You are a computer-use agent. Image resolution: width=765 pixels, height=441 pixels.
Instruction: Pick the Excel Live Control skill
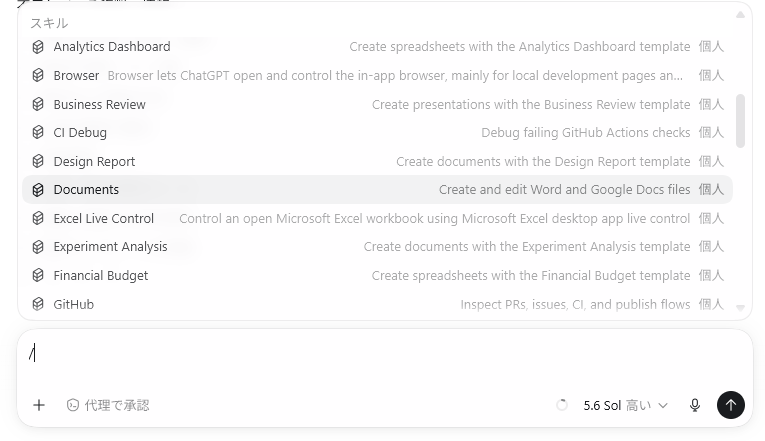pos(377,219)
